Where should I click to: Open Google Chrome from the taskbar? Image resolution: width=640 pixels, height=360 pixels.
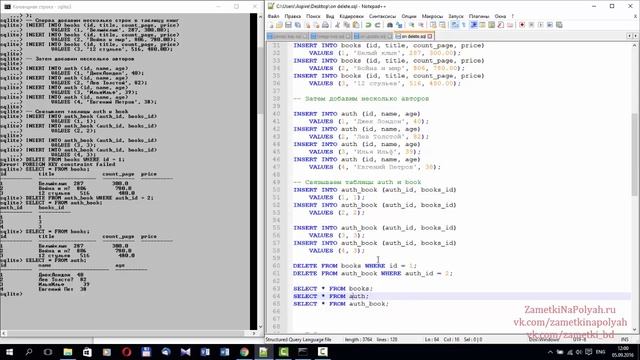point(244,352)
